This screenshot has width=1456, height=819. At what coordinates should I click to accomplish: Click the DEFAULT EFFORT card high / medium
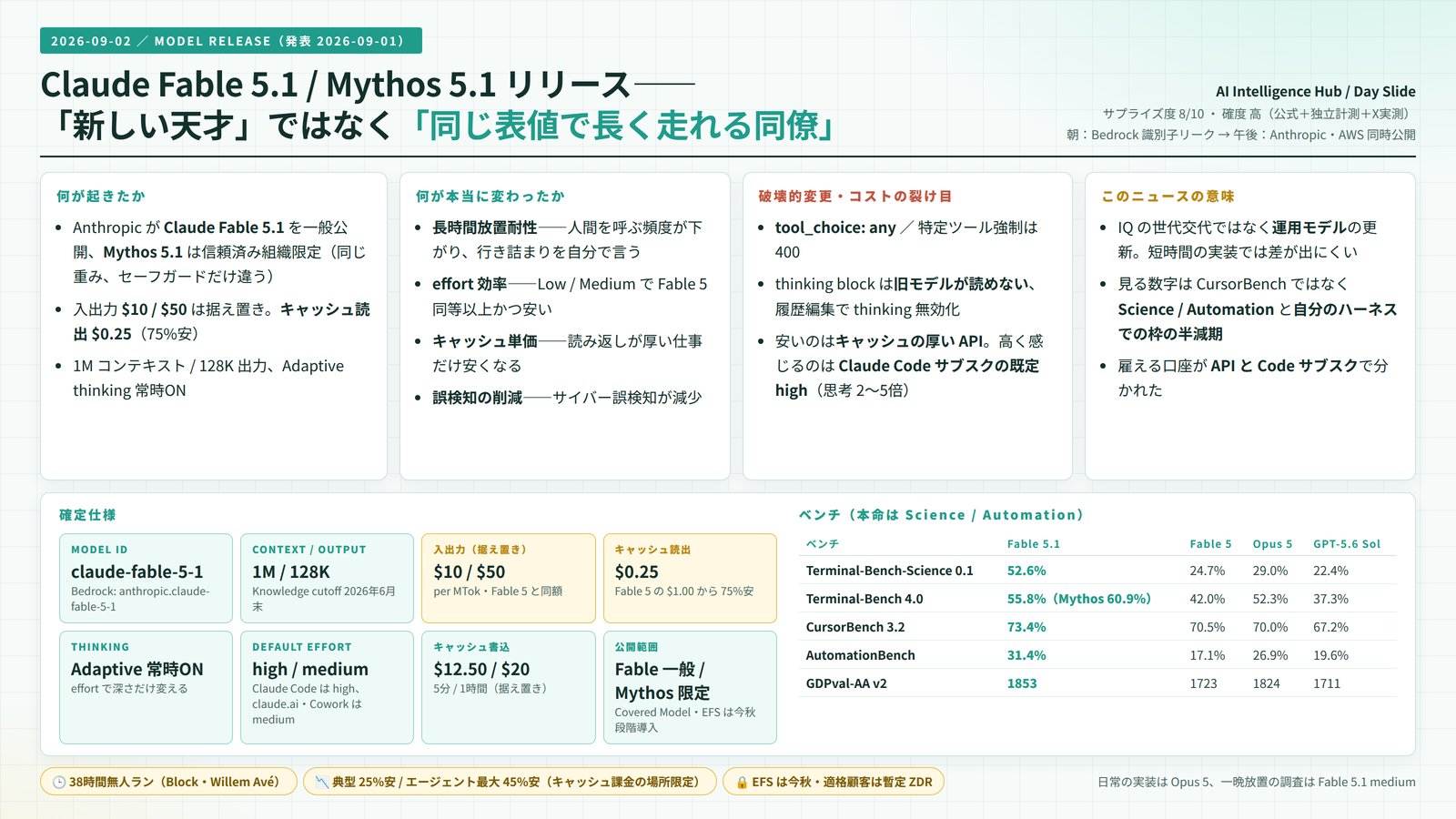(327, 687)
